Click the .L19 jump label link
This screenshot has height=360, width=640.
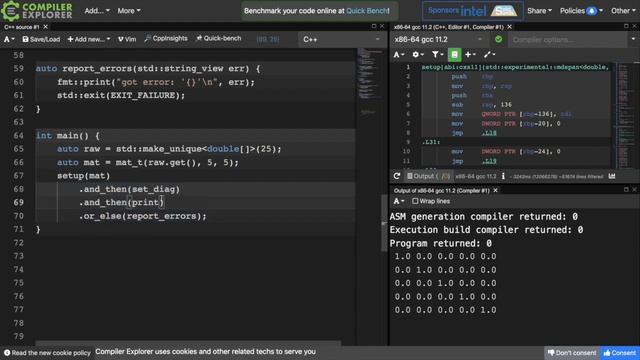[x=489, y=161]
